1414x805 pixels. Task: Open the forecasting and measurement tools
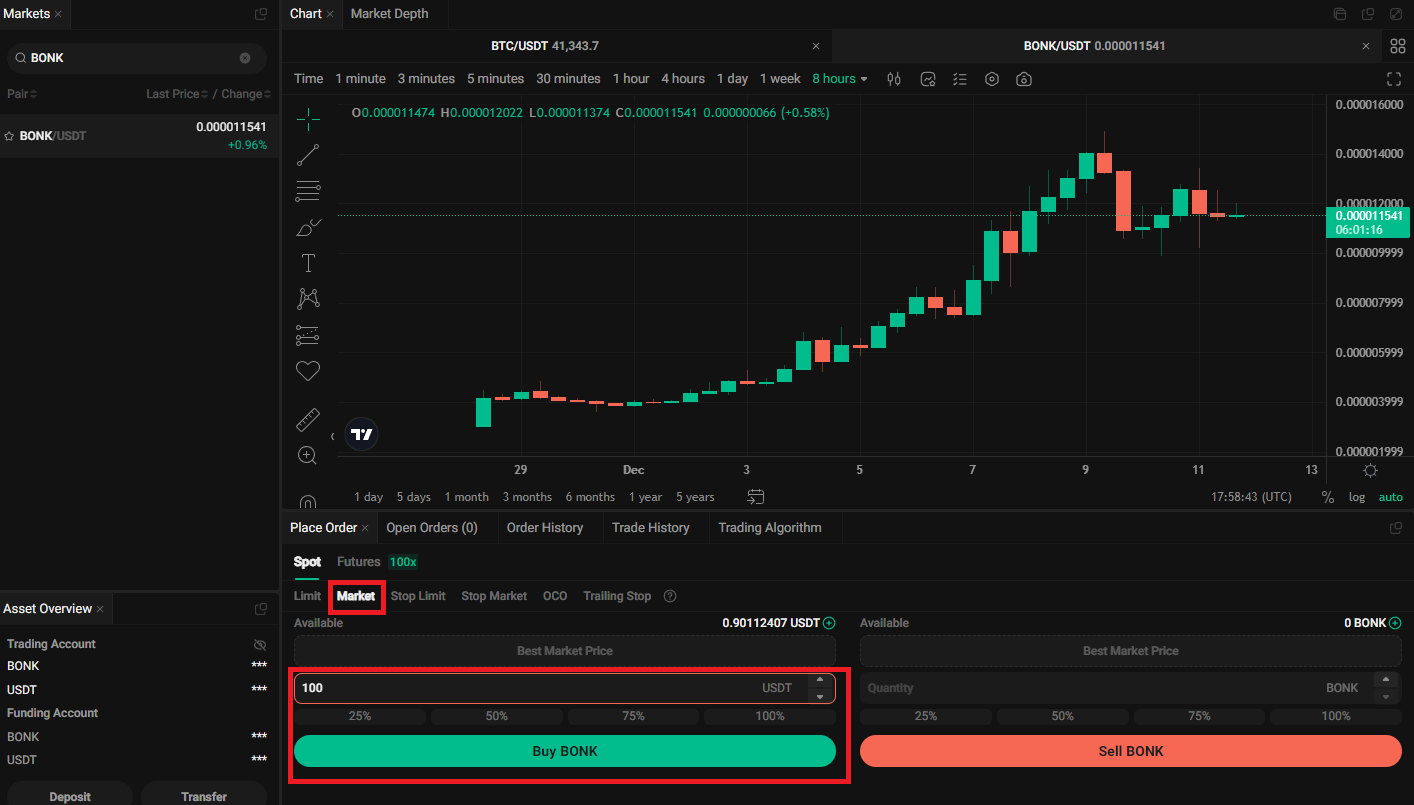tap(308, 334)
